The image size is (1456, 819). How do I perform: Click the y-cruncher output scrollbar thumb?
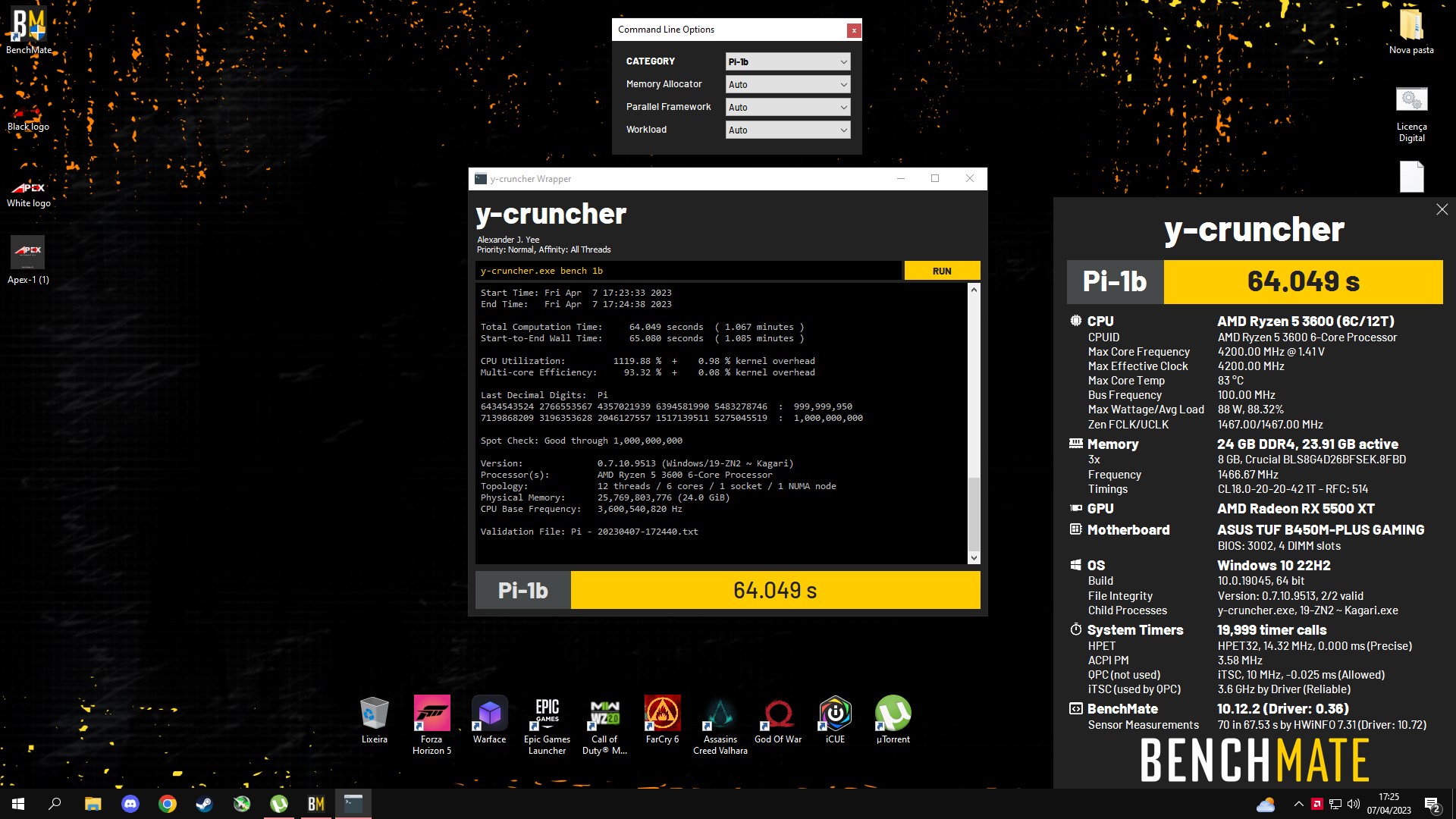(974, 513)
